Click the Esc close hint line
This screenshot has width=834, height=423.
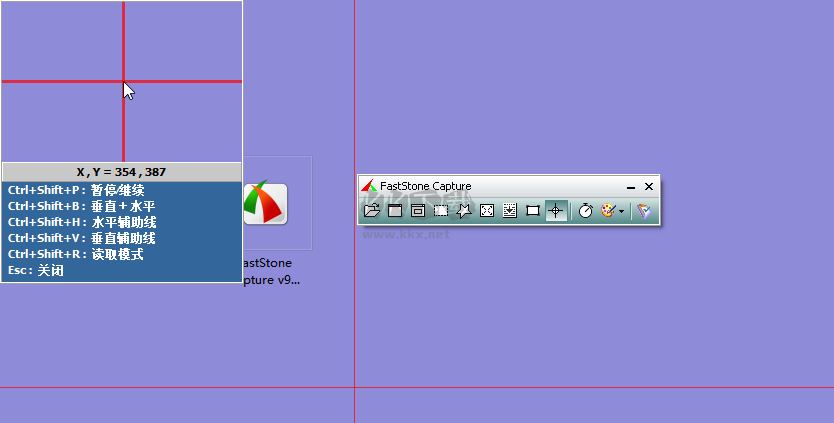click(x=36, y=270)
